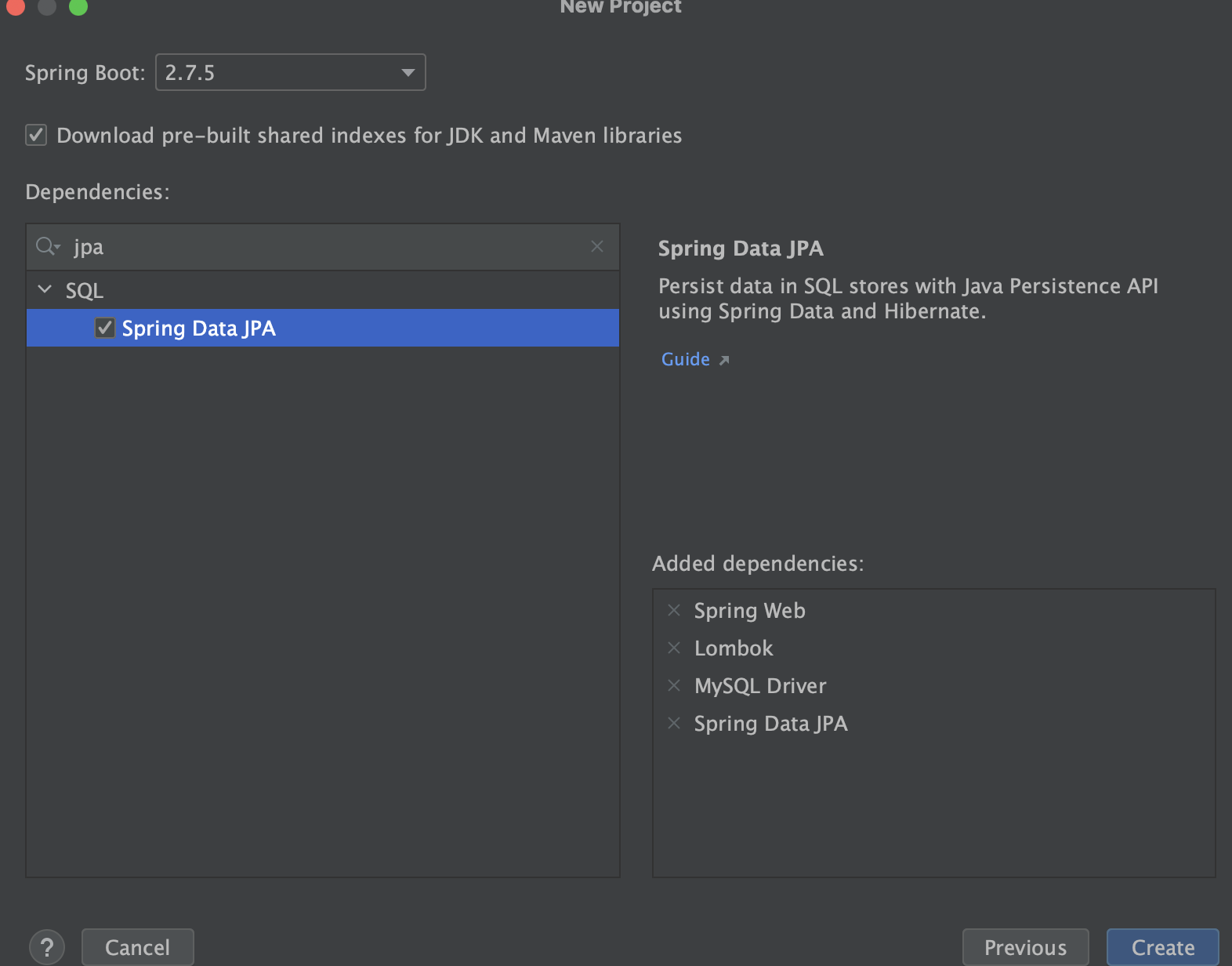Select MySQL Driver in added dependencies list
This screenshot has height=966, width=1232.
(x=760, y=686)
